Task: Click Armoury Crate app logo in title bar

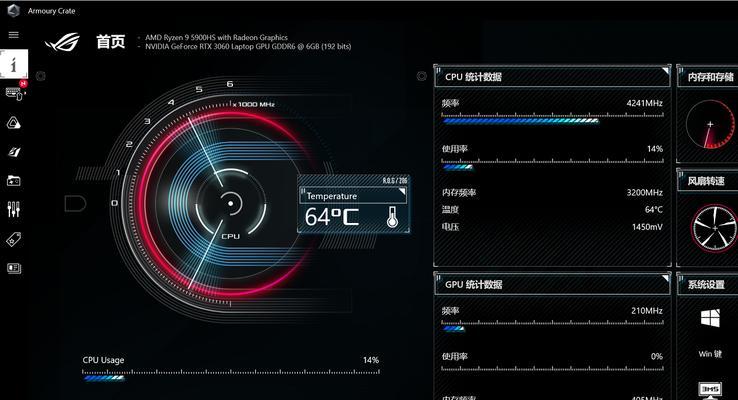Action: click(14, 10)
